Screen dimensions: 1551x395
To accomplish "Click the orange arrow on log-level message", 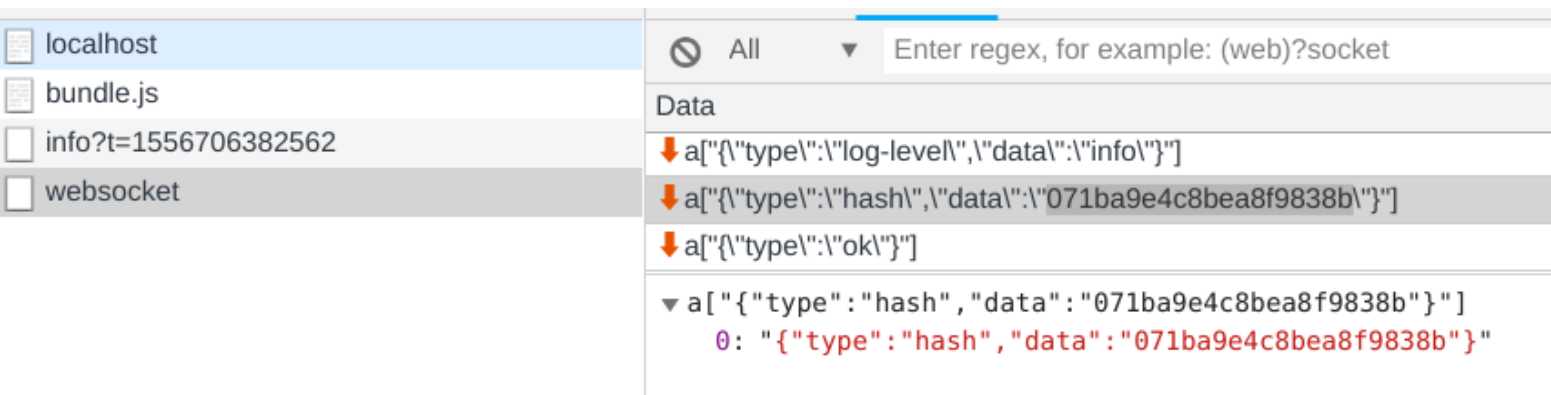I will click(669, 151).
